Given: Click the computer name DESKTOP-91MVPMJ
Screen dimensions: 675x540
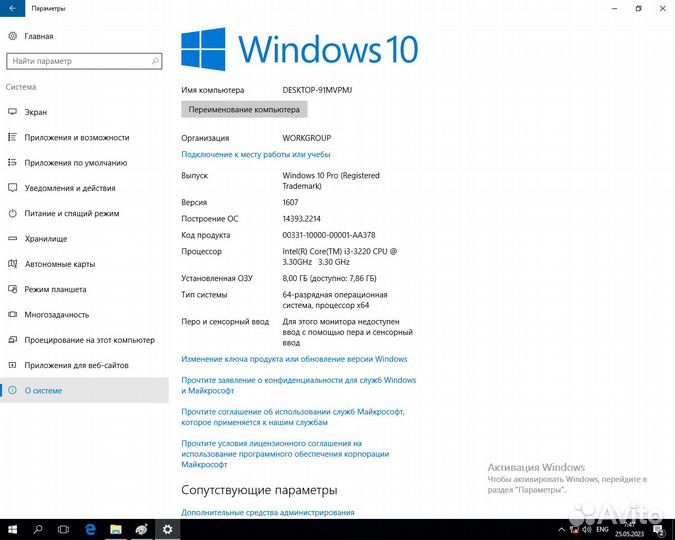Looking at the screenshot, I should [x=317, y=90].
